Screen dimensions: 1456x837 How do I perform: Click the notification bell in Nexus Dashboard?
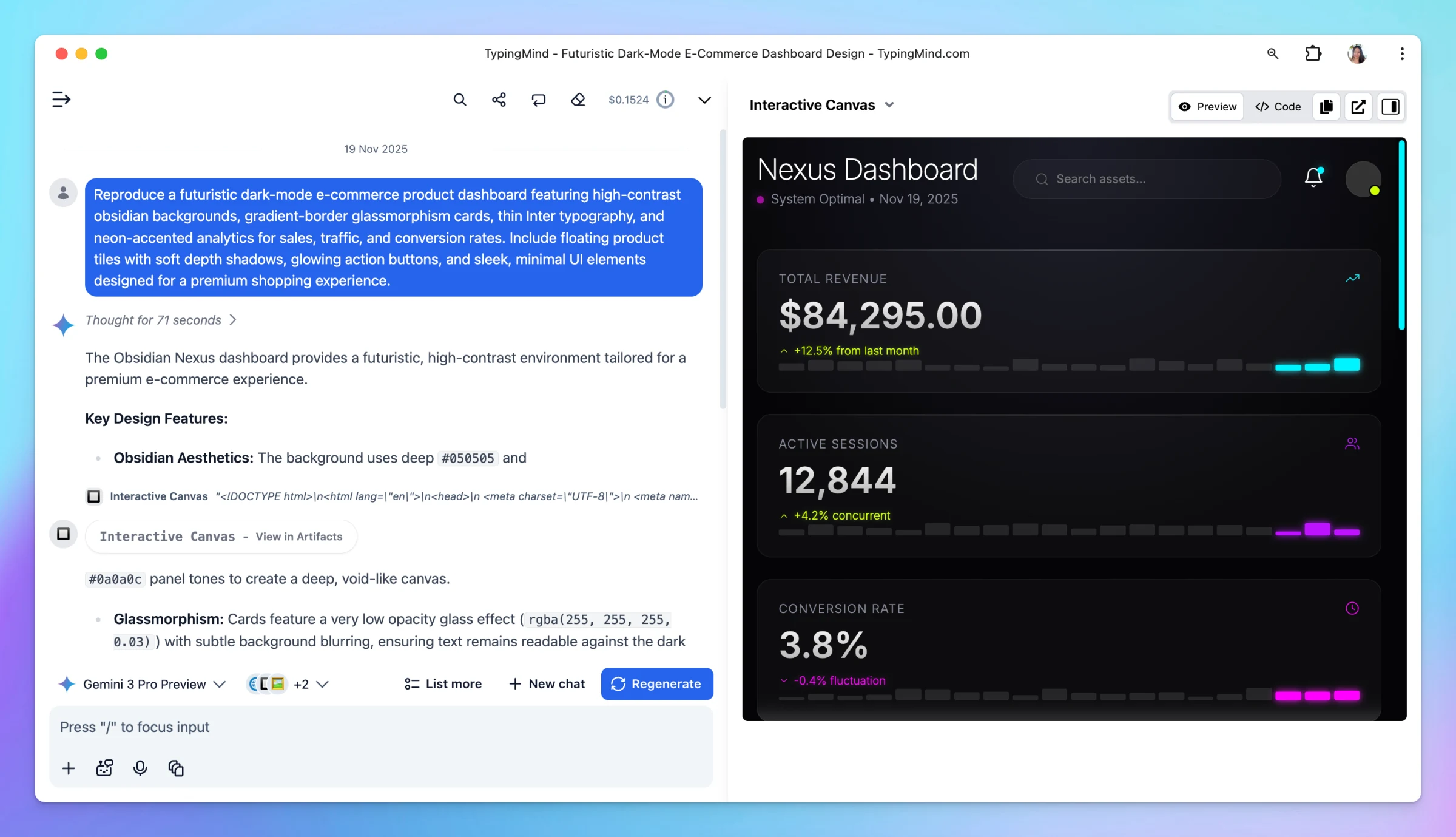pyautogui.click(x=1313, y=177)
